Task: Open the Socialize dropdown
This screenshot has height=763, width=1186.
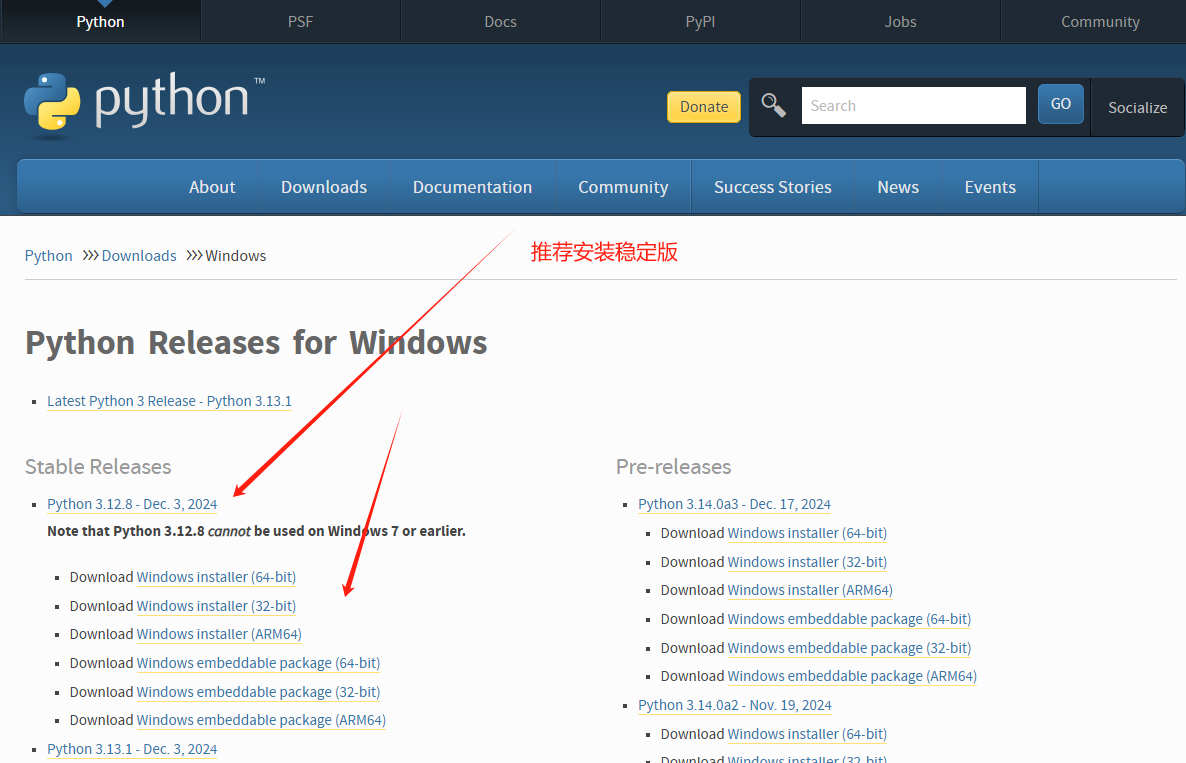Action: [x=1137, y=107]
